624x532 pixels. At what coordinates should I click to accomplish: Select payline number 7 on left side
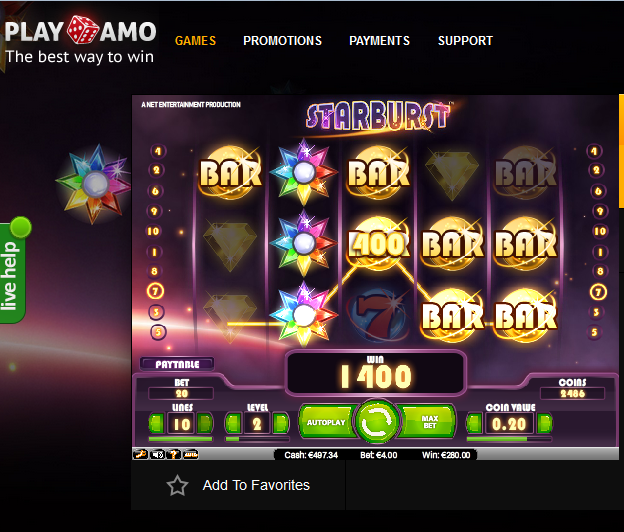click(155, 291)
